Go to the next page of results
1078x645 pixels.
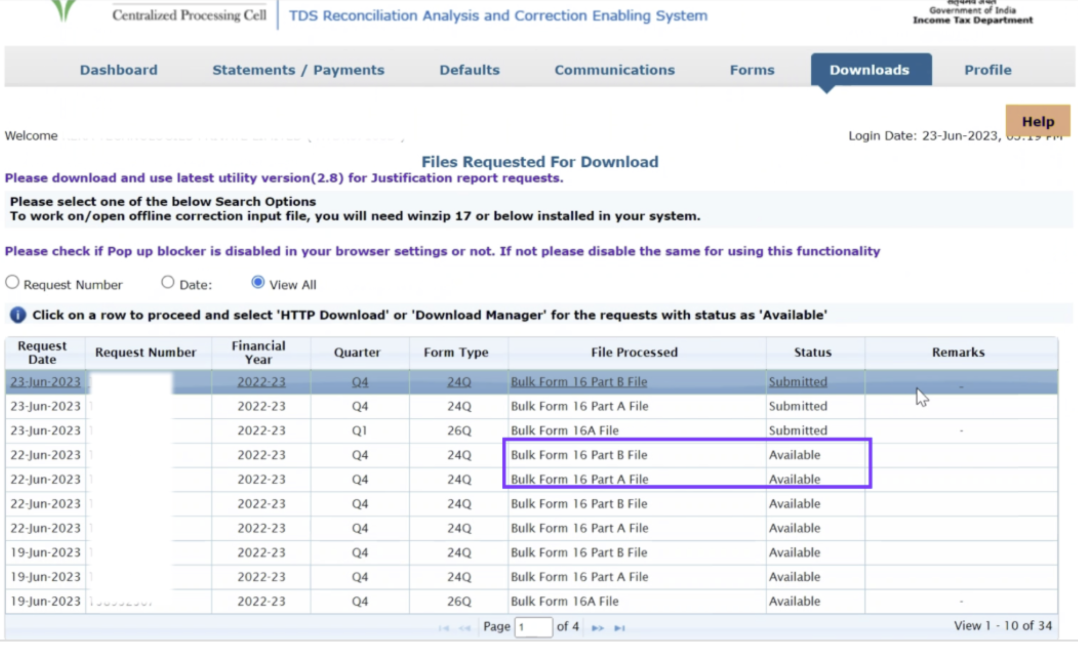[x=597, y=628]
